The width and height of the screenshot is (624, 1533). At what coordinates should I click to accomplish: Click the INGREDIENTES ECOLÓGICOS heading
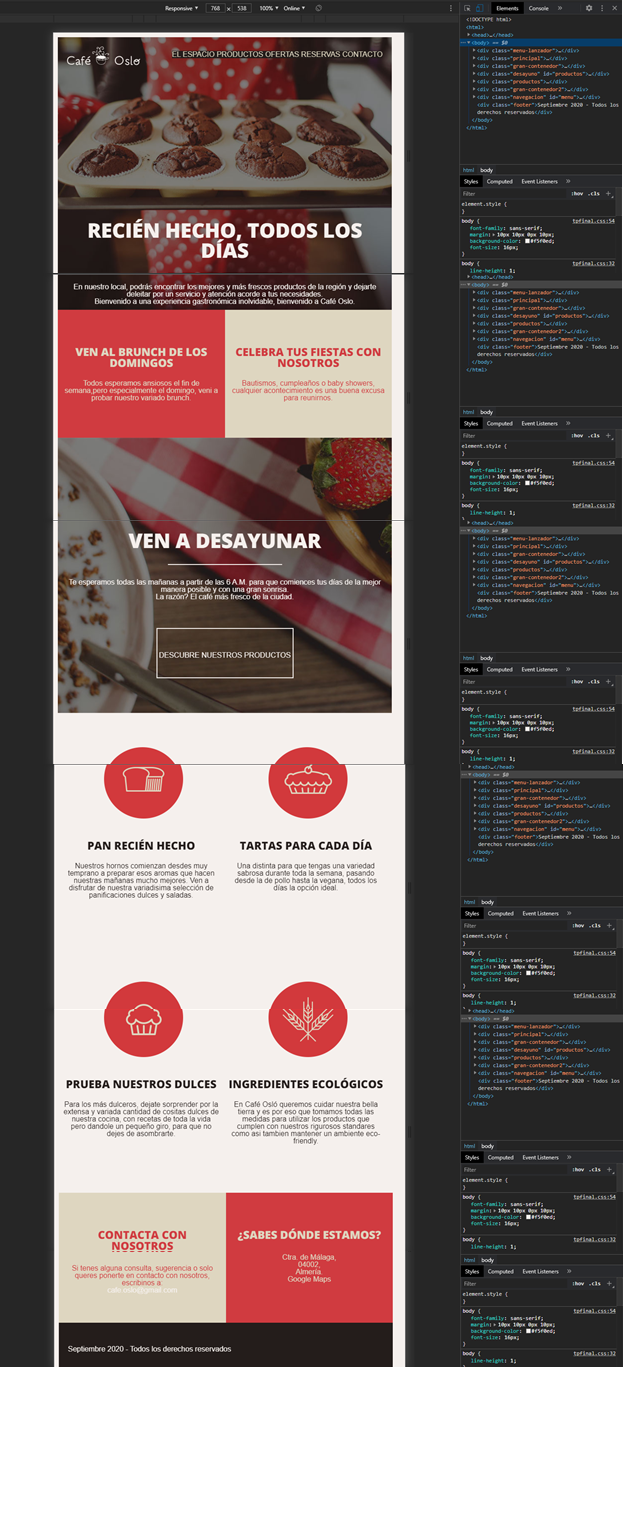click(x=306, y=1084)
